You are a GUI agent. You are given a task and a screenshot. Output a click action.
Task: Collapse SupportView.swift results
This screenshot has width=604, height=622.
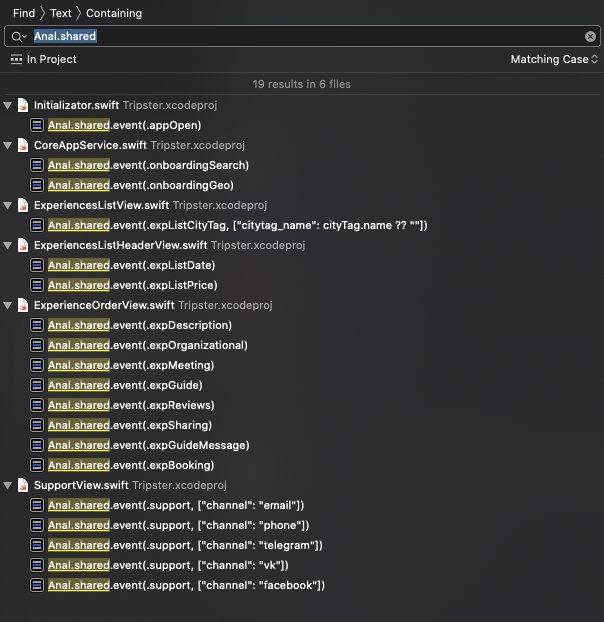click(8, 485)
